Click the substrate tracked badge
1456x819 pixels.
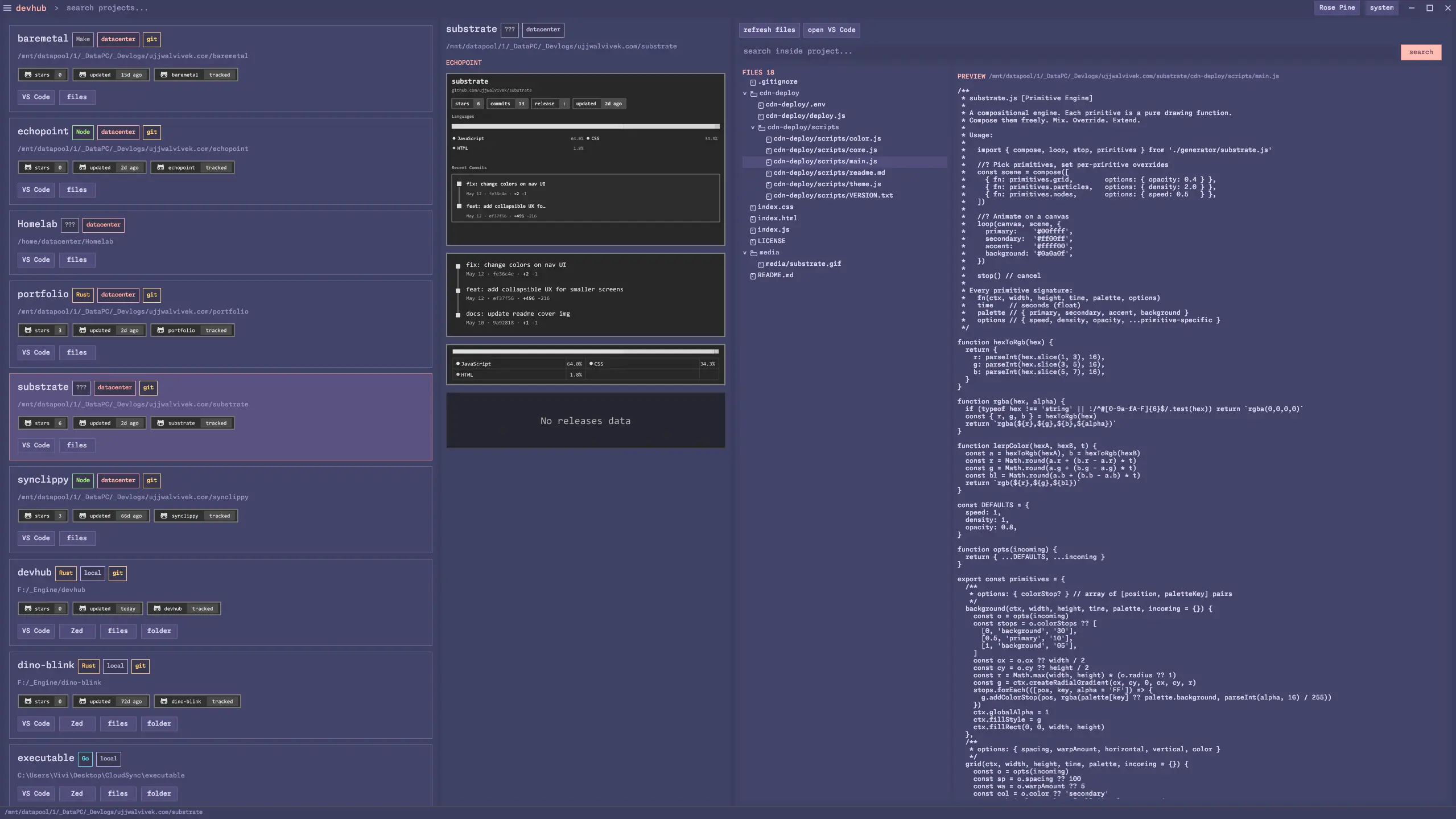[192, 423]
